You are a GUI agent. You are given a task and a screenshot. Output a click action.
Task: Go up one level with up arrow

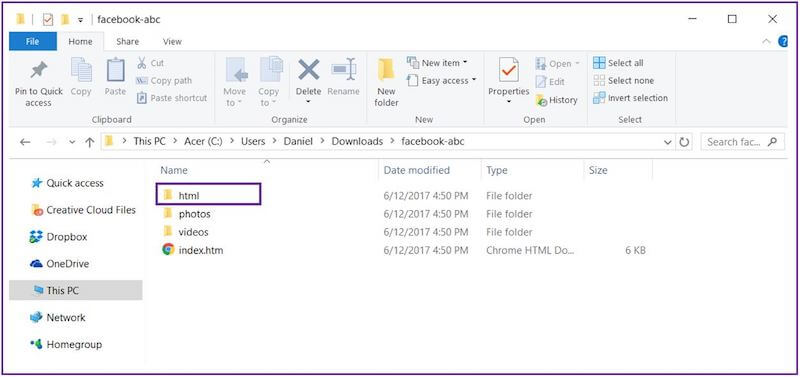click(x=89, y=142)
